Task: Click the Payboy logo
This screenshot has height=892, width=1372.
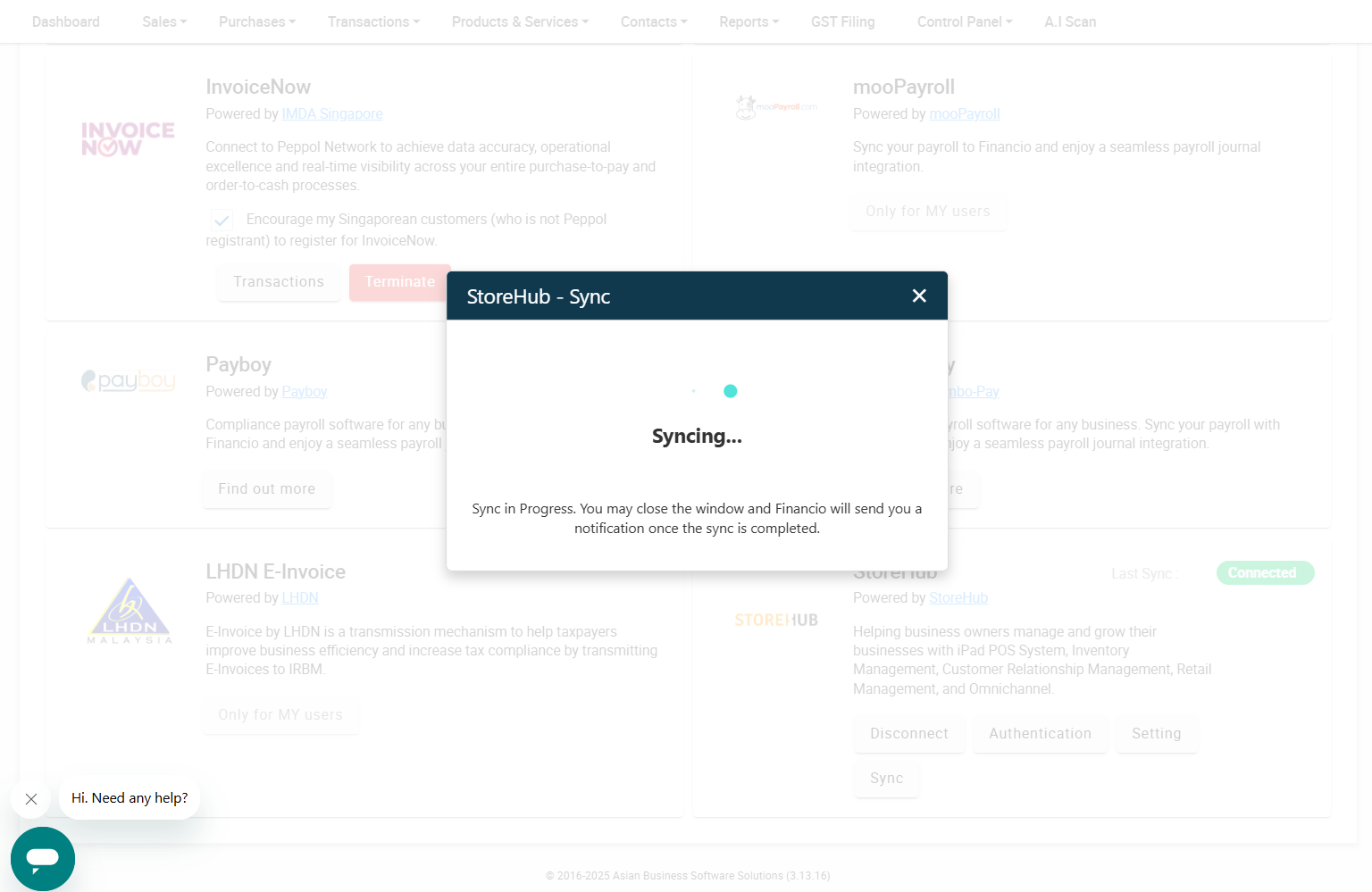Action: point(128,381)
